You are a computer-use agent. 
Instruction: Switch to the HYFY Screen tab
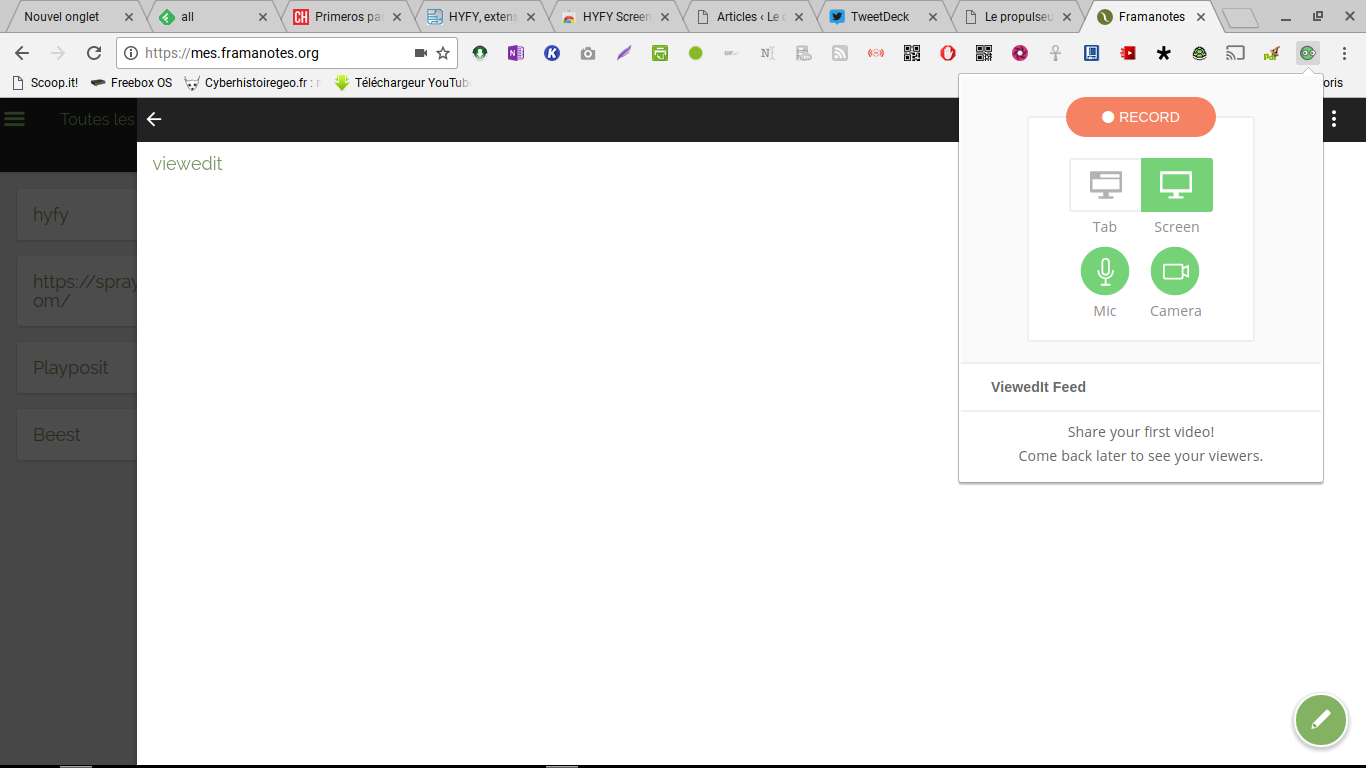(614, 17)
